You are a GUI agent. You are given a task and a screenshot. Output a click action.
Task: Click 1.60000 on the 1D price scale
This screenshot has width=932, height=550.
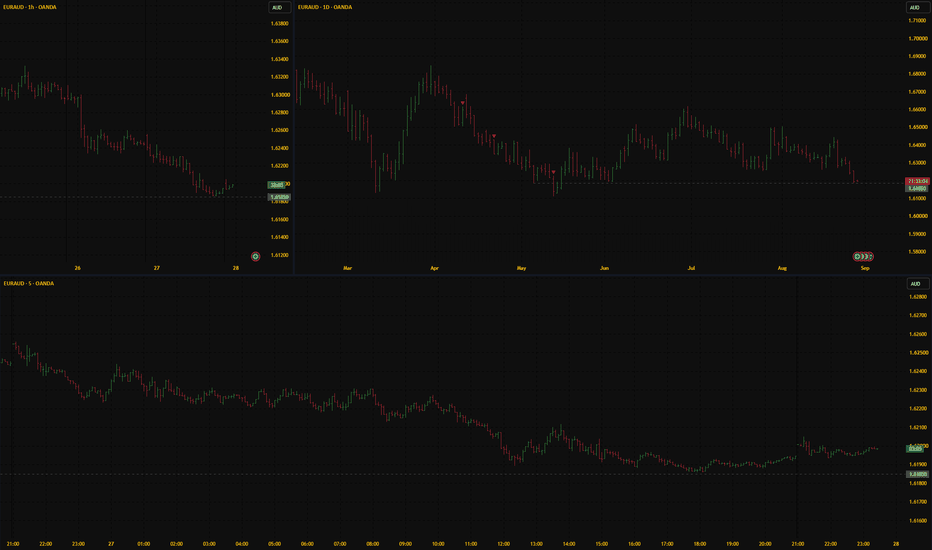[917, 216]
